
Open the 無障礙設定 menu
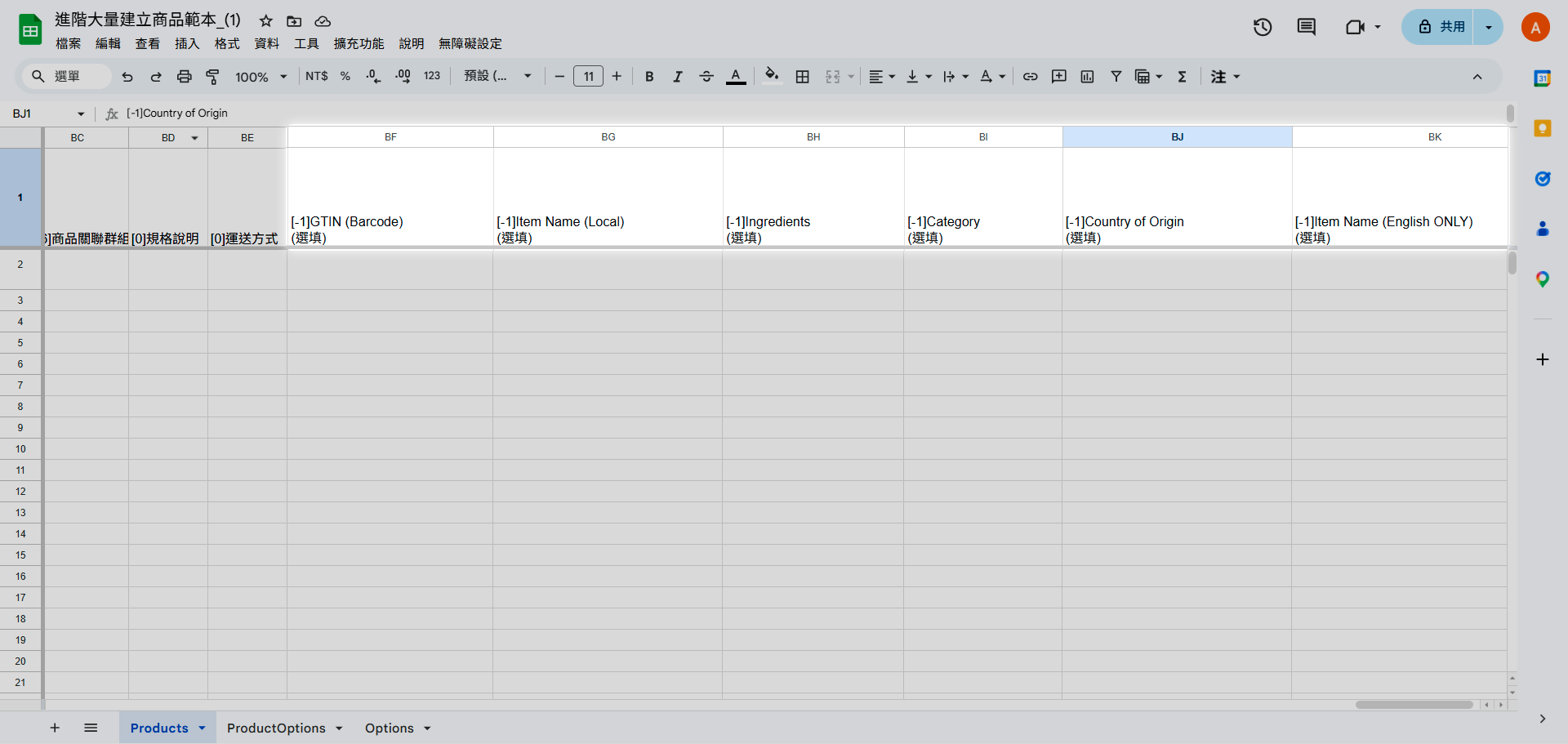pos(470,44)
